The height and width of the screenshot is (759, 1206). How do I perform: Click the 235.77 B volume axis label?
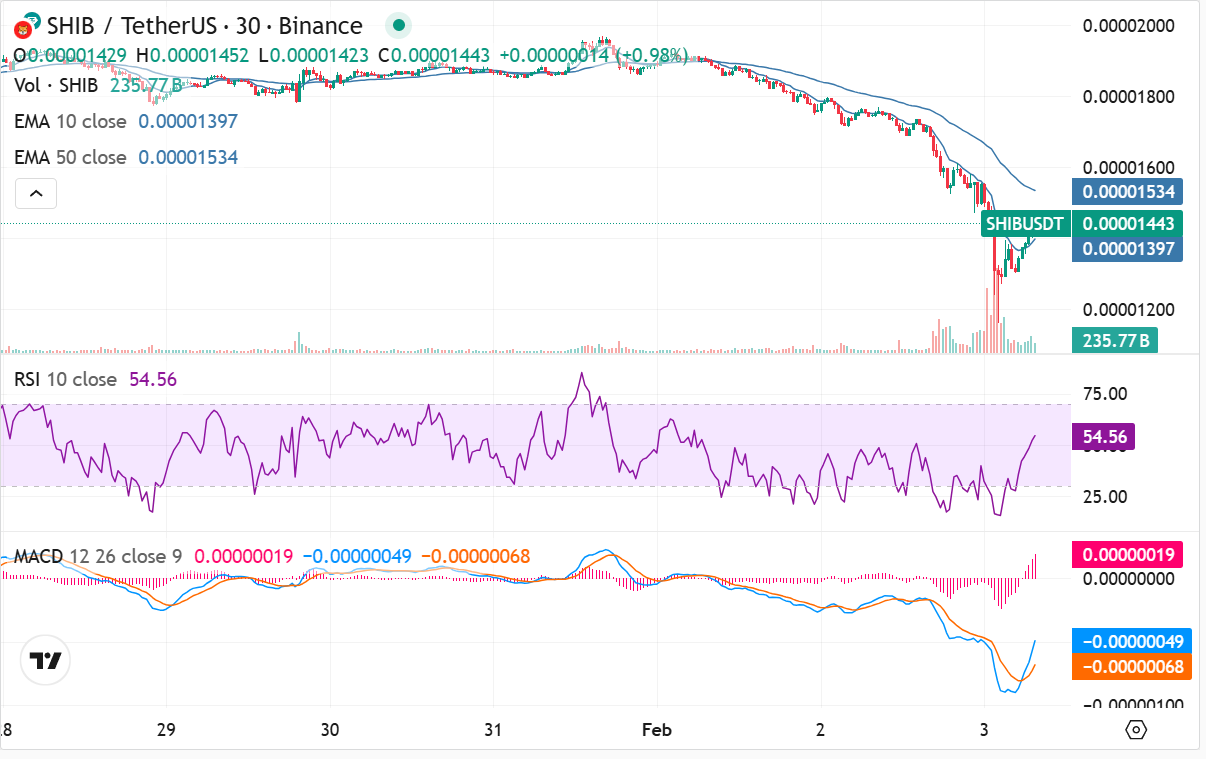point(1114,340)
